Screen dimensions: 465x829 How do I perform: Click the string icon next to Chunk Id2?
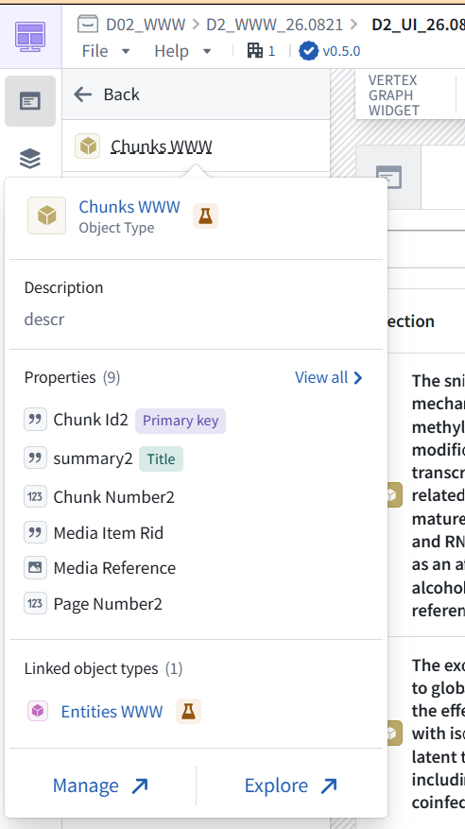pyautogui.click(x=35, y=420)
